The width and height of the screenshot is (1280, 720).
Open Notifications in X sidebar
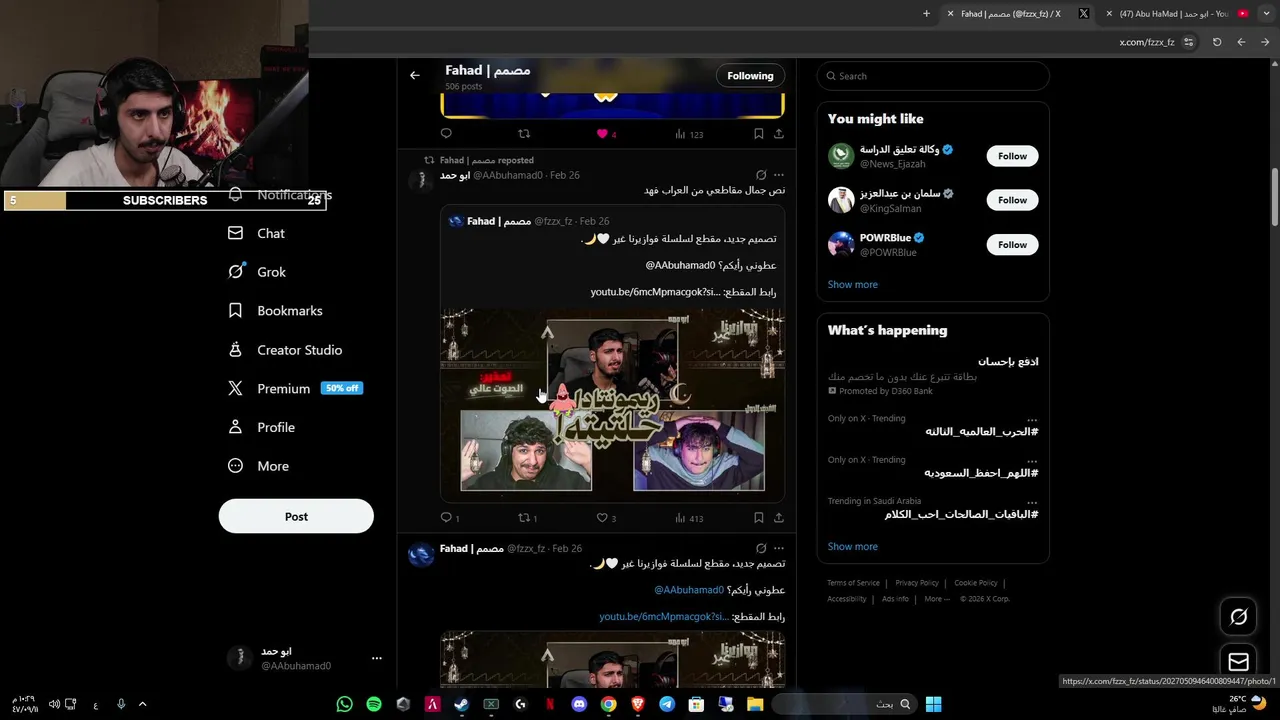(x=280, y=195)
